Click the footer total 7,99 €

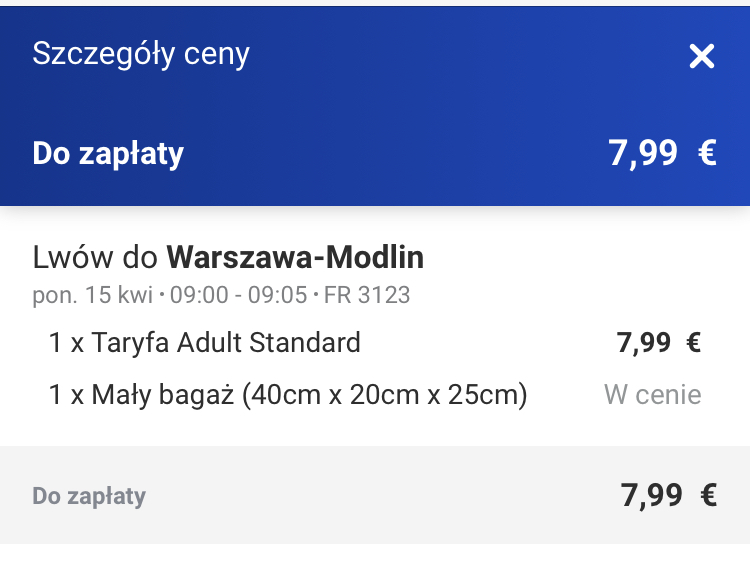(x=669, y=495)
